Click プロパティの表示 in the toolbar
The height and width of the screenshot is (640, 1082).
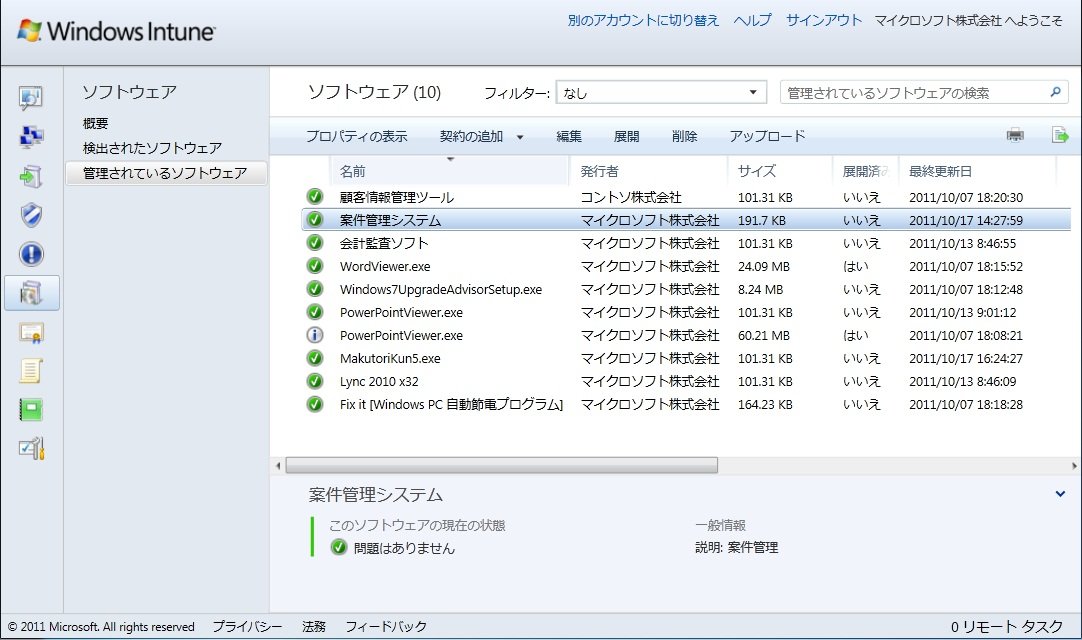(357, 136)
